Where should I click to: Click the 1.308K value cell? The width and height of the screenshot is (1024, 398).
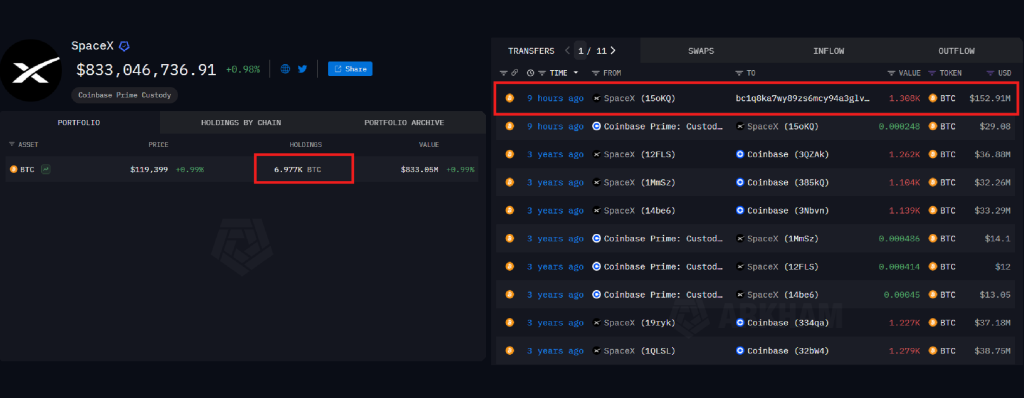click(905, 99)
